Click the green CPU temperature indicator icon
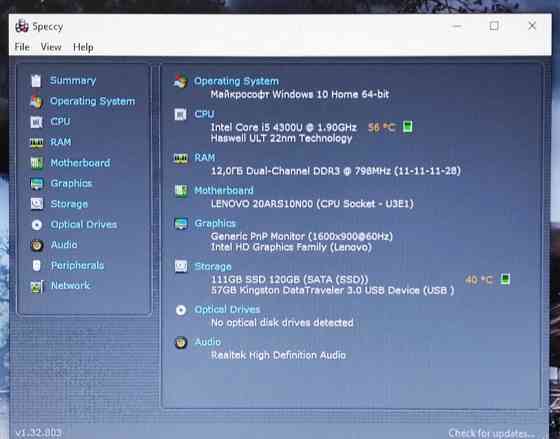Screen dimensions: 560x439 (408, 127)
